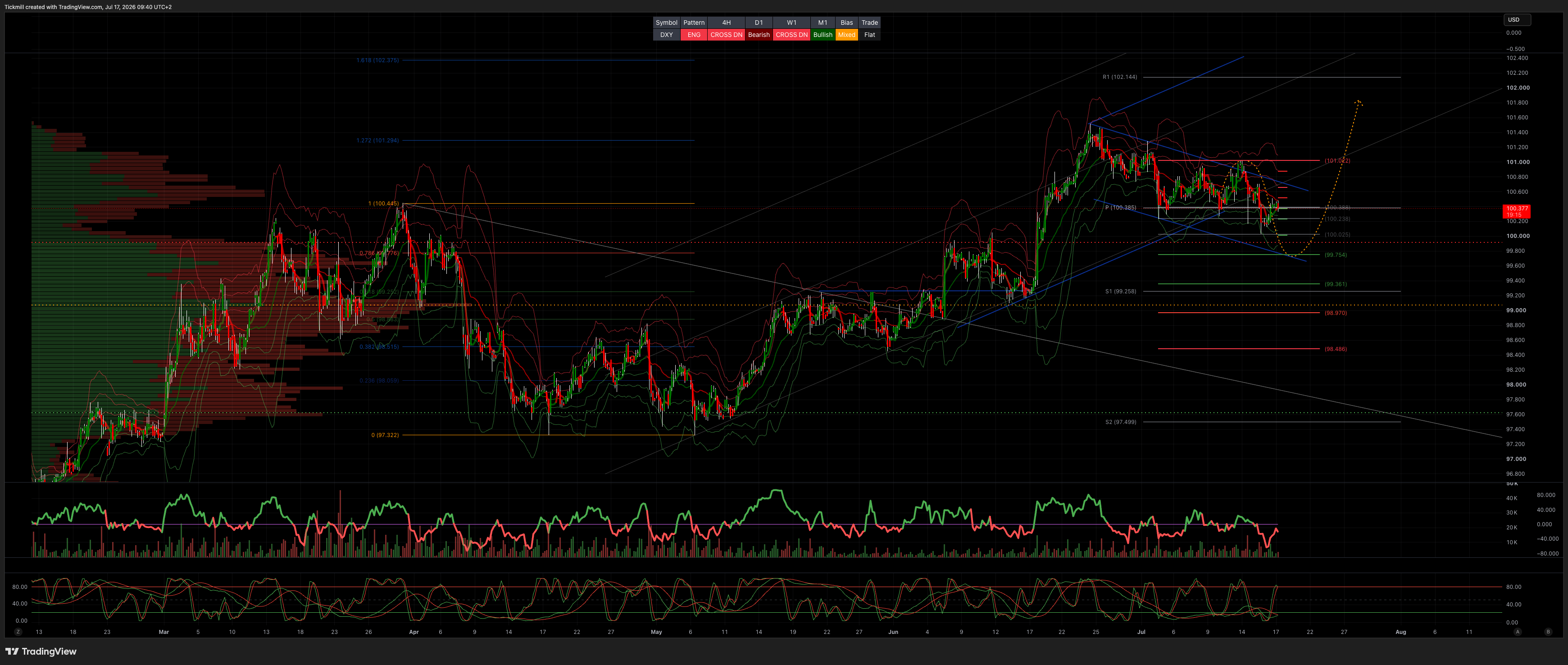1568x665 pixels.
Task: Click the R1 (102.144) pivot label
Action: [x=1119, y=77]
